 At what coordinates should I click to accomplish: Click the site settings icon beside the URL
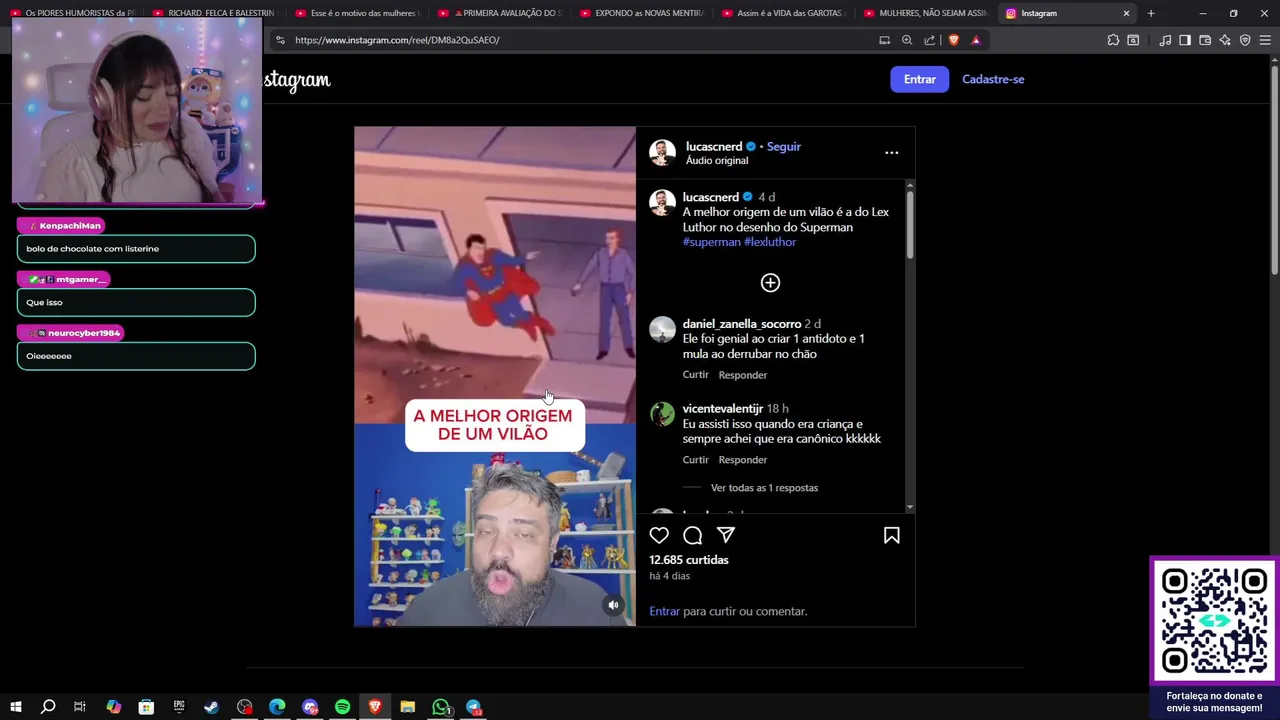[280, 40]
